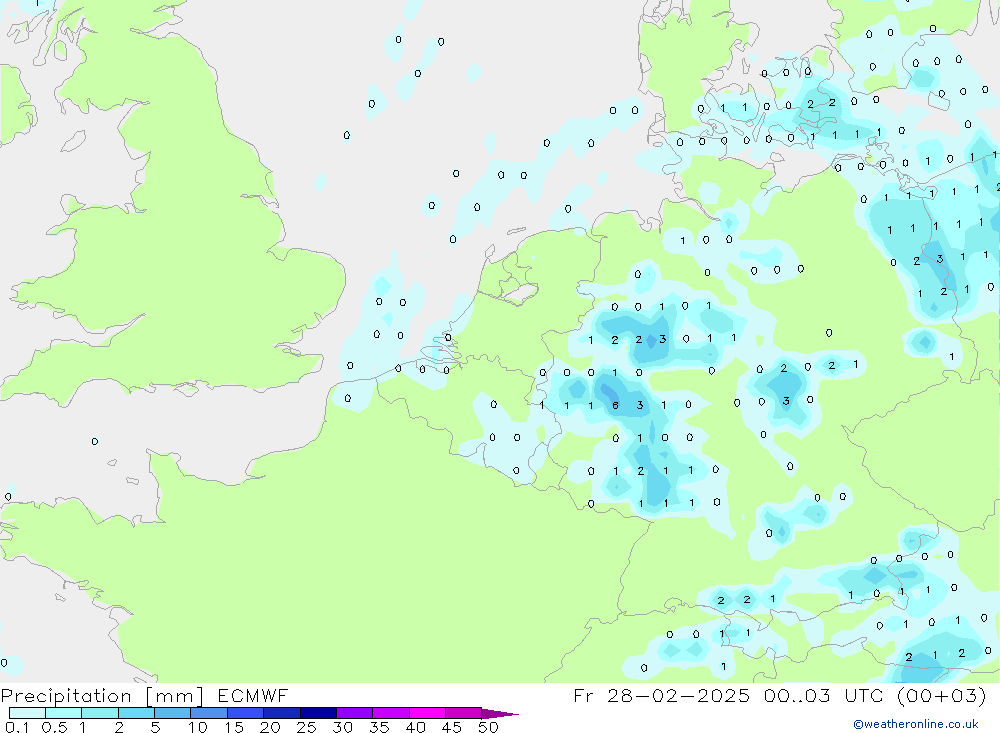This screenshot has height=733, width=1000.
Task: Pick the 40–45 mm magenta legend swatch
Action: [x=427, y=713]
